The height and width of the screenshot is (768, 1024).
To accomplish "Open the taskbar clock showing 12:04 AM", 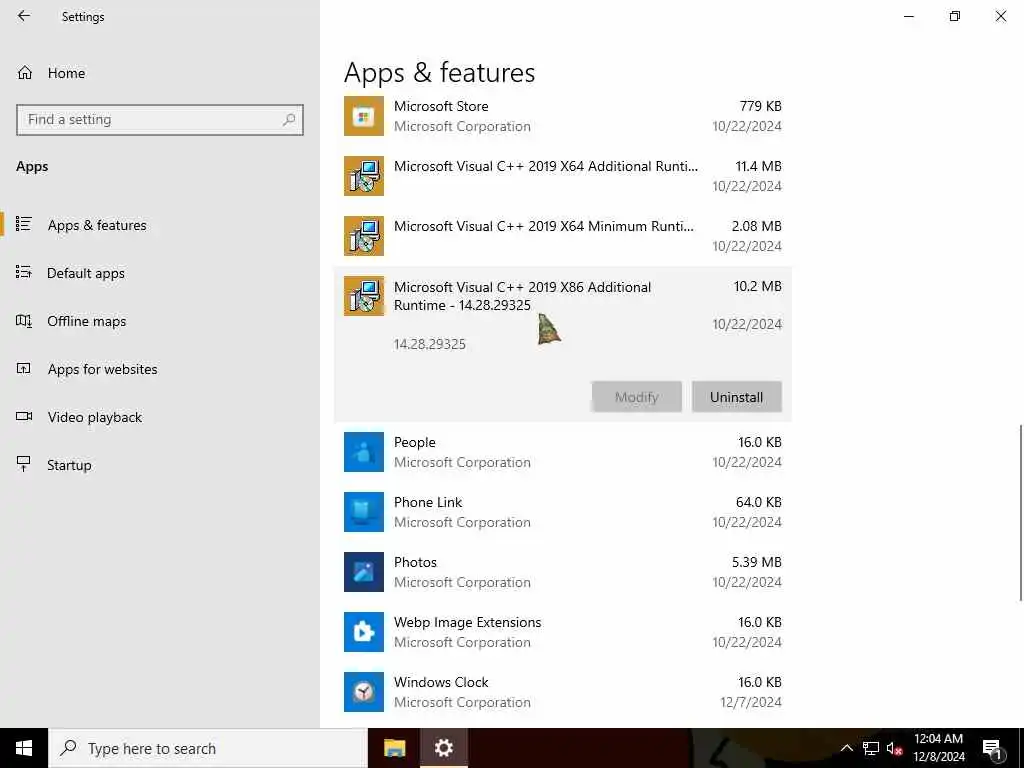I will pyautogui.click(x=938, y=748).
